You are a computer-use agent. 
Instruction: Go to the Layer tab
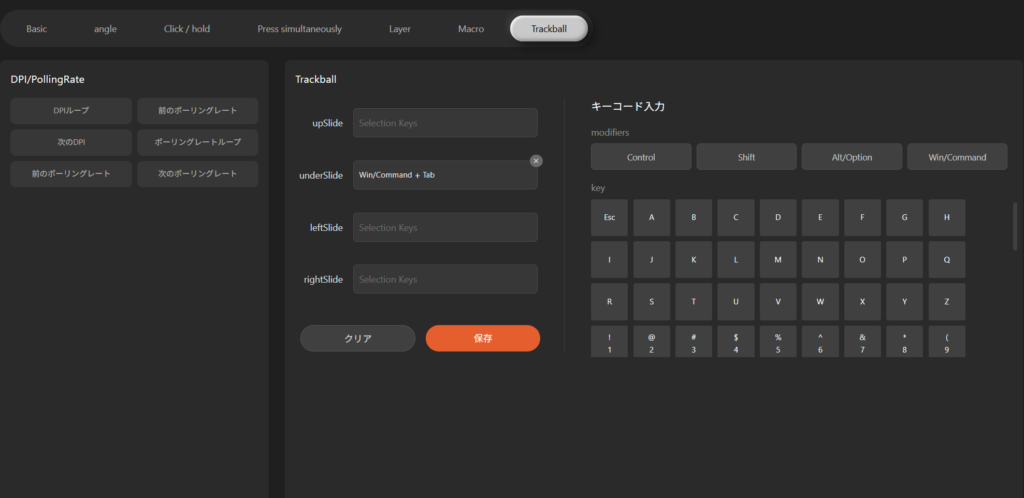pyautogui.click(x=400, y=29)
